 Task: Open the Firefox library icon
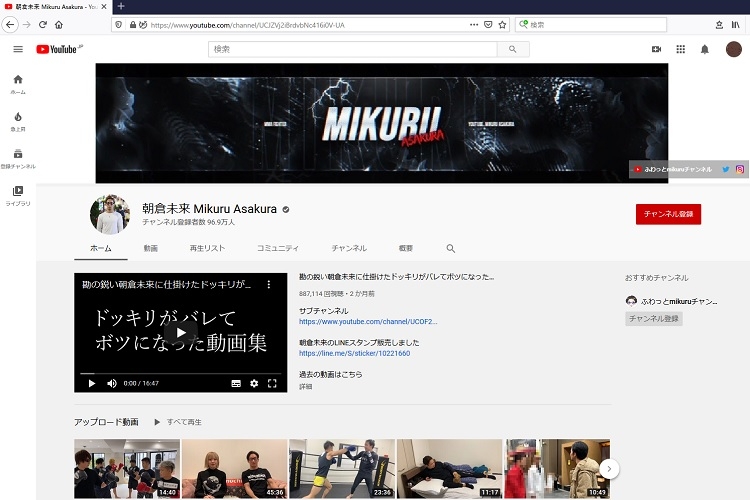coord(736,25)
